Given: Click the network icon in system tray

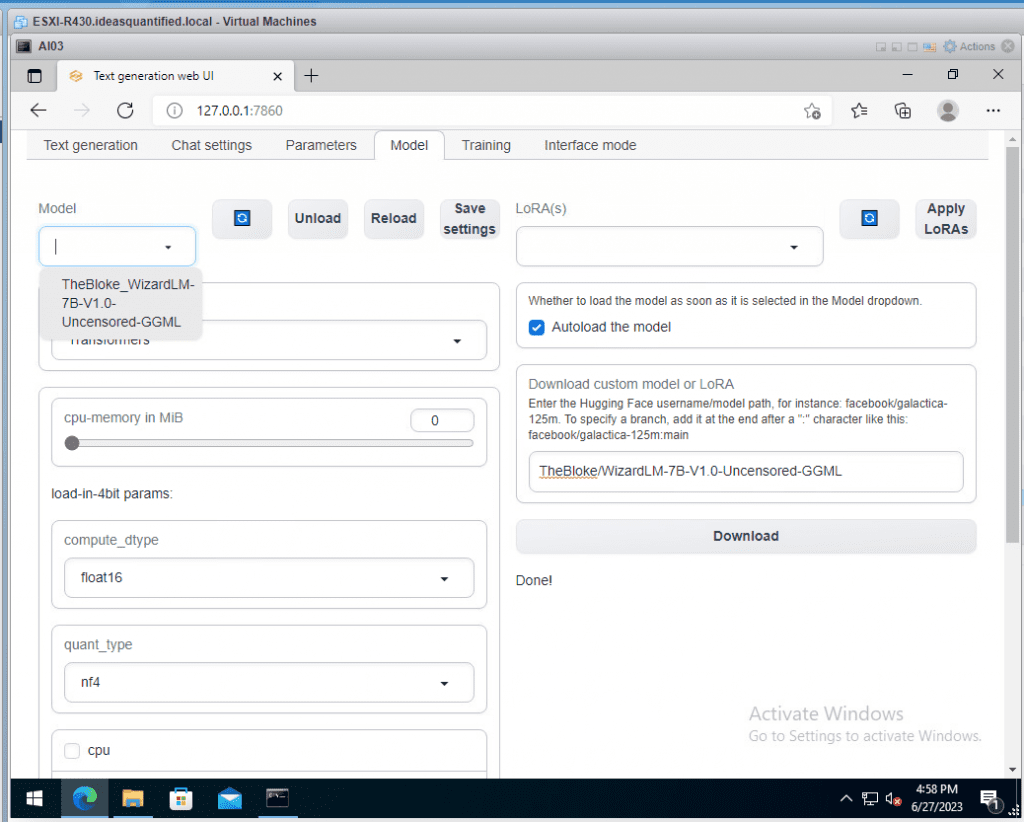Looking at the screenshot, I should 870,798.
